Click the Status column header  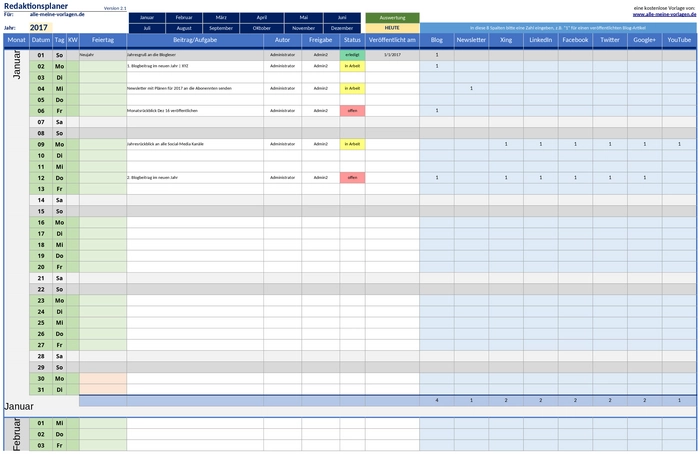352,40
